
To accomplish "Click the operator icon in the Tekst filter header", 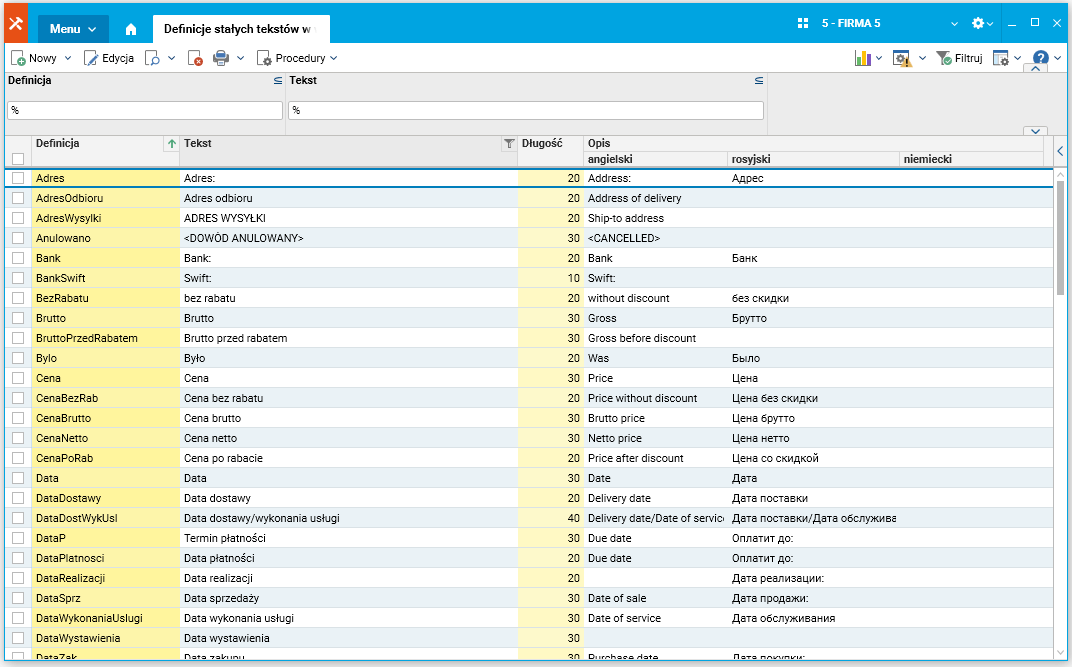I will (758, 81).
